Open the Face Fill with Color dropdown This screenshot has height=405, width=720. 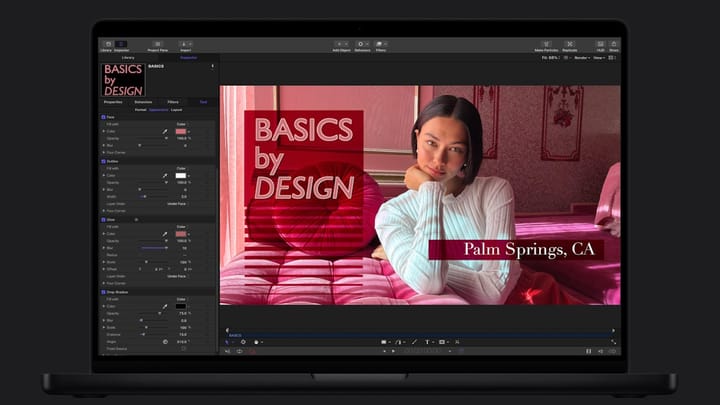(181, 124)
